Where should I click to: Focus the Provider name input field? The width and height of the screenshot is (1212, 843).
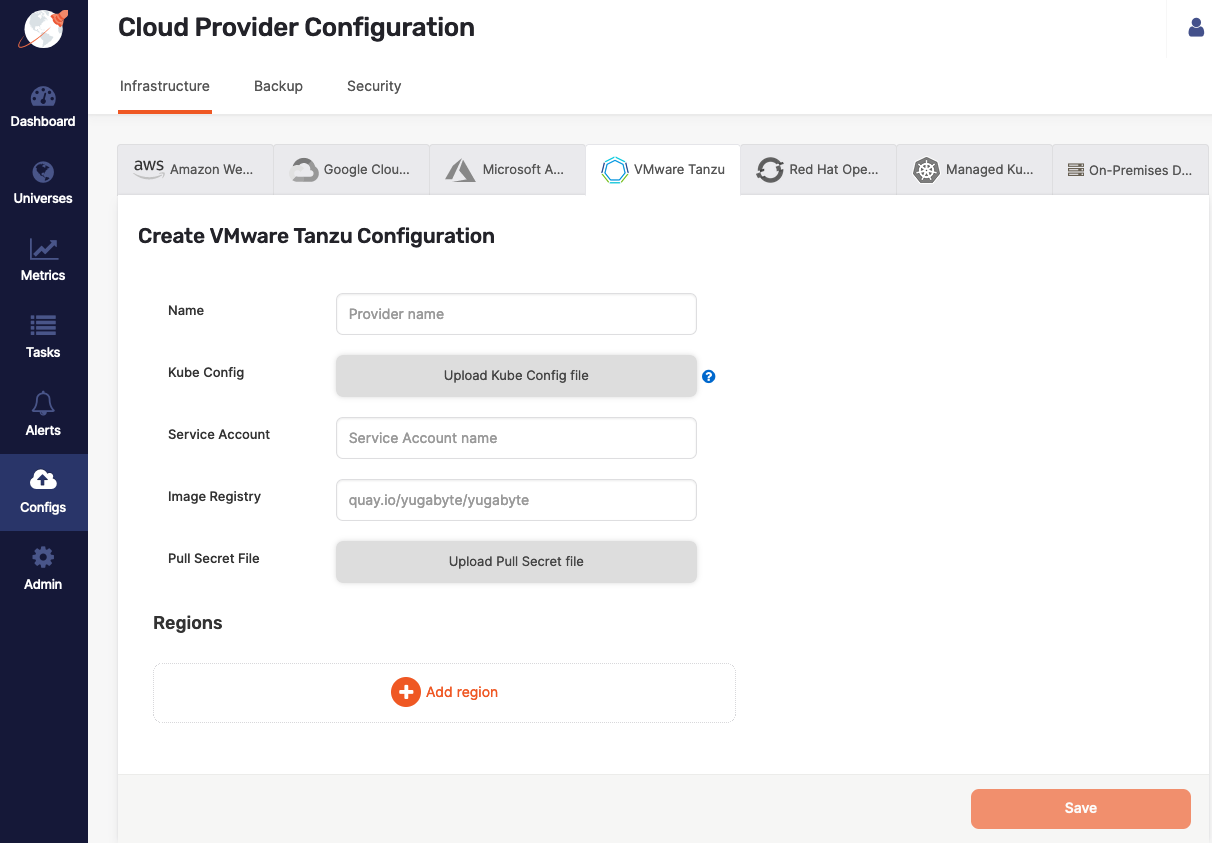pyautogui.click(x=516, y=314)
